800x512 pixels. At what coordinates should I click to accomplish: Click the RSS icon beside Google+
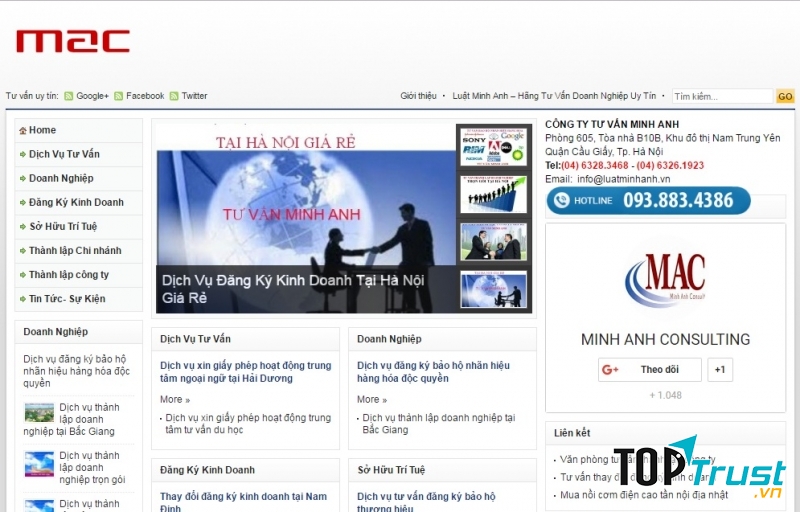[68, 96]
